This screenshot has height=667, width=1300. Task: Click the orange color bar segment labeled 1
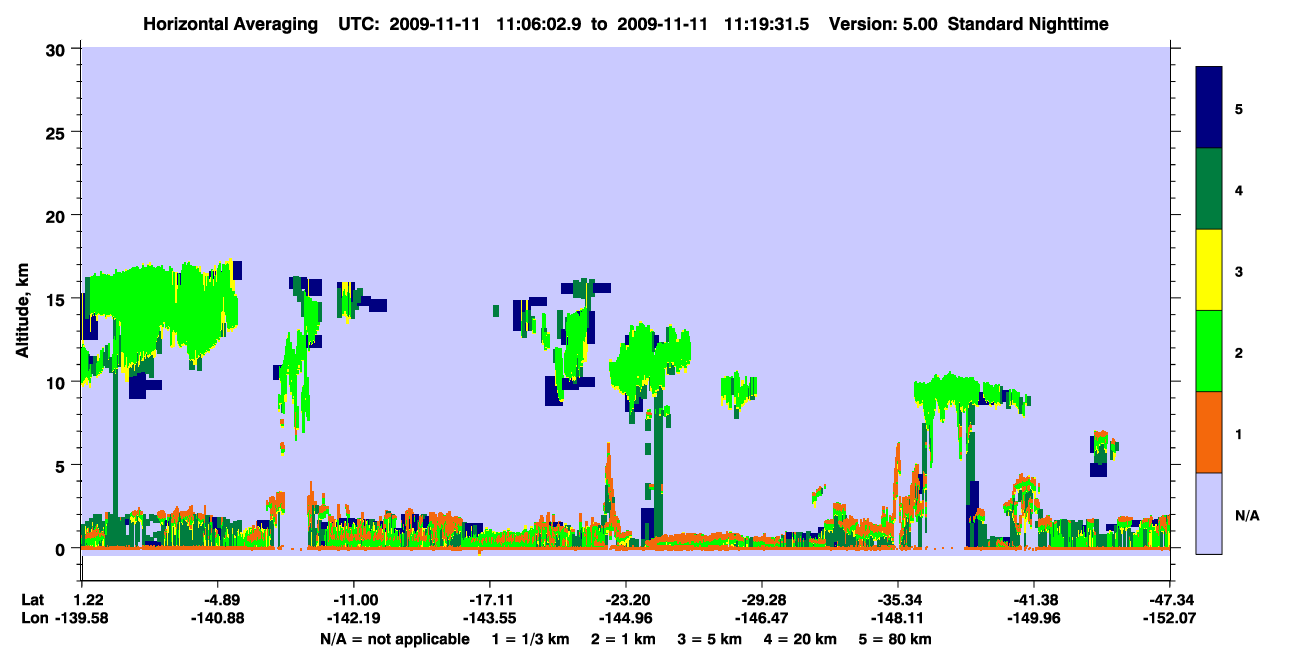point(1209,432)
